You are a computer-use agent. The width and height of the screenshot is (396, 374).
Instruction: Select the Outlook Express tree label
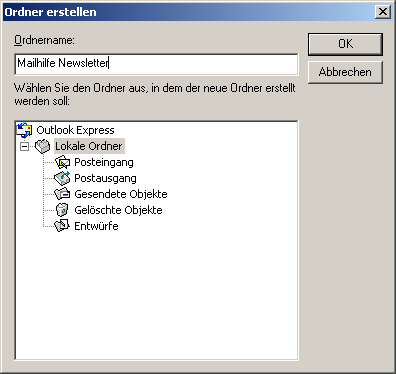[x=75, y=130]
